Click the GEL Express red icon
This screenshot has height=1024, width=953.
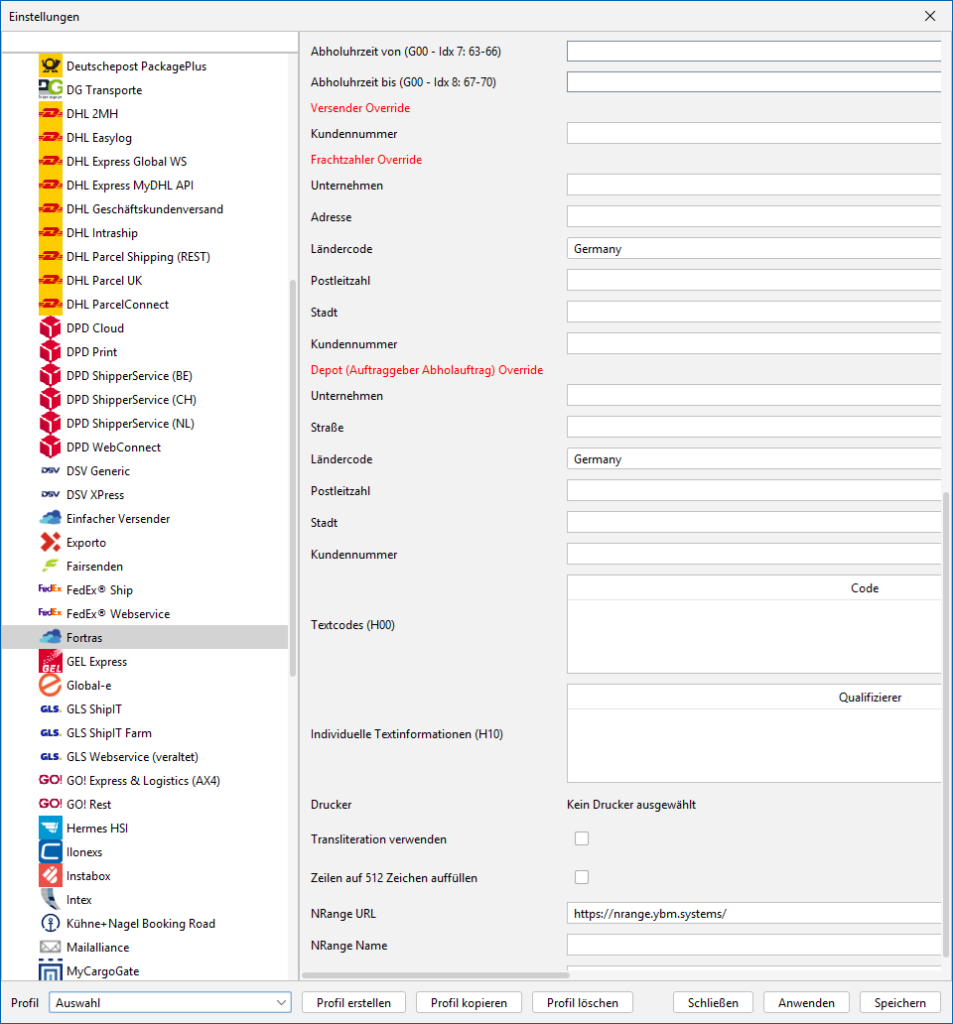tap(50, 662)
